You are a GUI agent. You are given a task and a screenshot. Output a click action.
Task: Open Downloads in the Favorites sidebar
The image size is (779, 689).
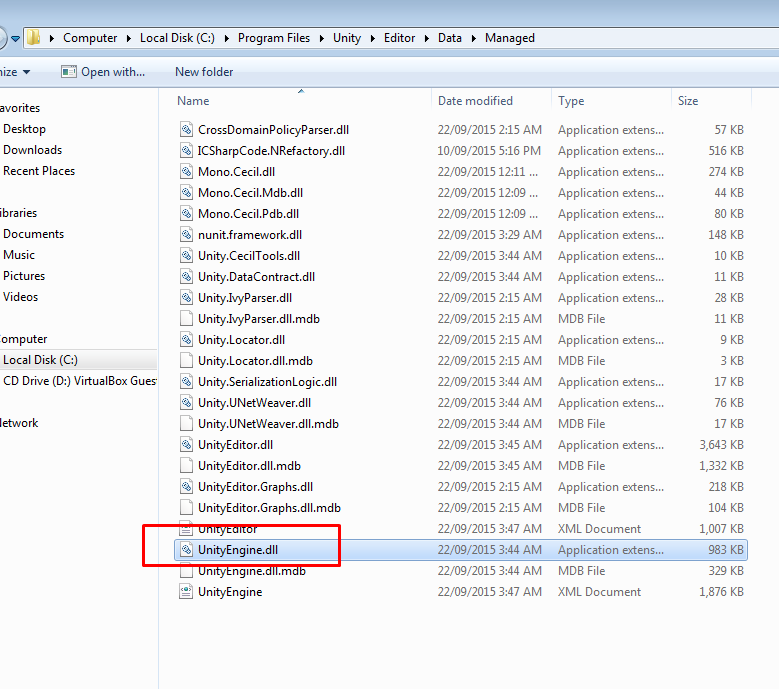32,150
